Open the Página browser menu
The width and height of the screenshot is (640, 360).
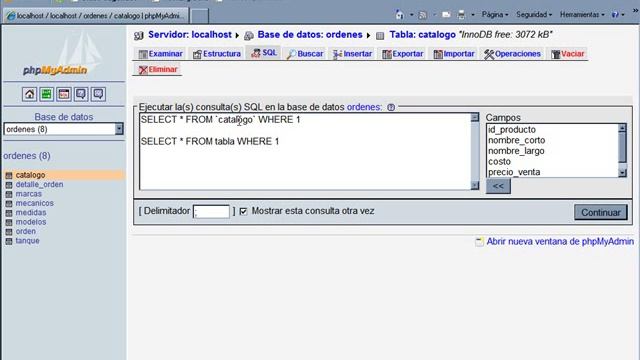[x=495, y=15]
